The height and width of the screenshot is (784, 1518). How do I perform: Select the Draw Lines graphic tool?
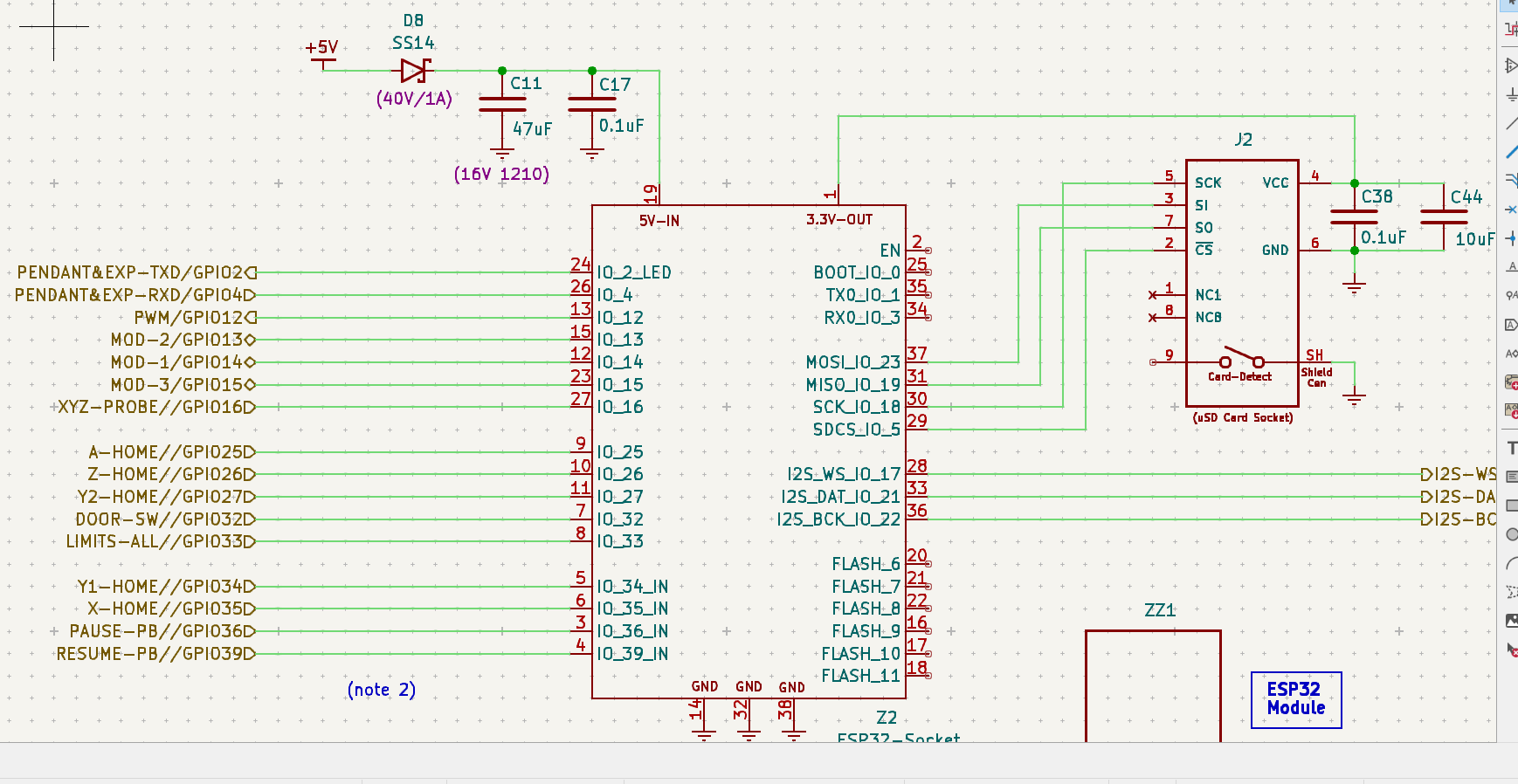pyautogui.click(x=1511, y=592)
